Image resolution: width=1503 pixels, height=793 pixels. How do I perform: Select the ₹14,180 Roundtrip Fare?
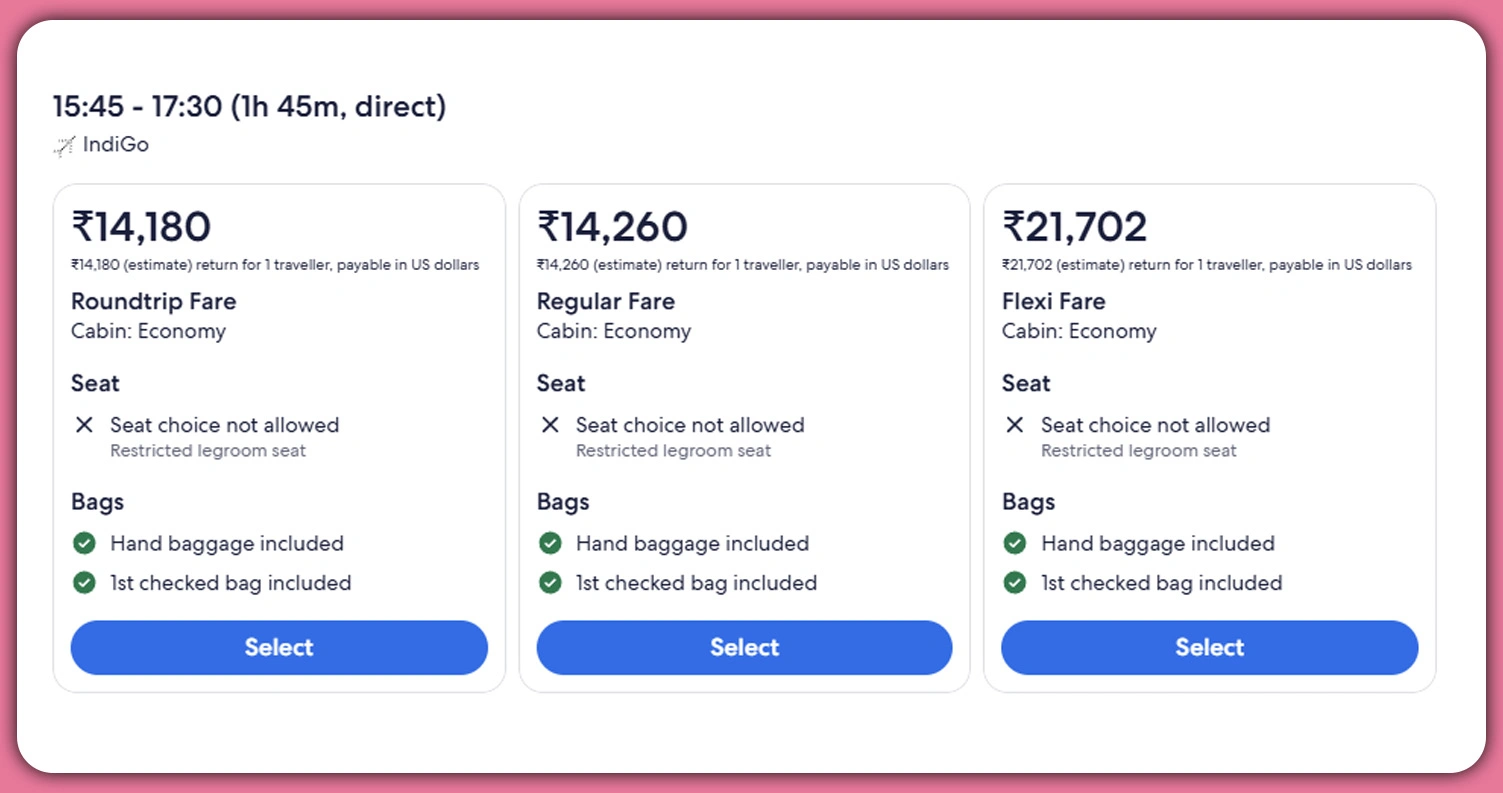[x=279, y=647]
